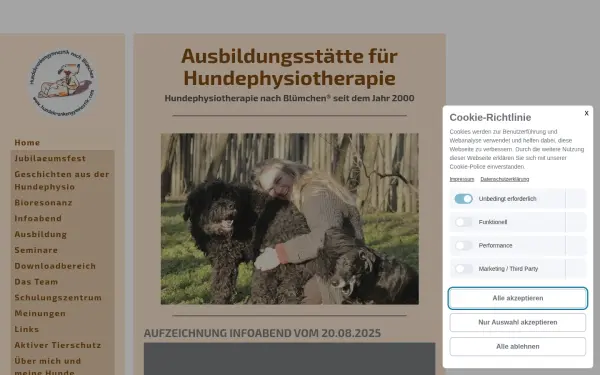Open Das Team menu item
Viewport: 600px width, 375px height.
click(36, 282)
